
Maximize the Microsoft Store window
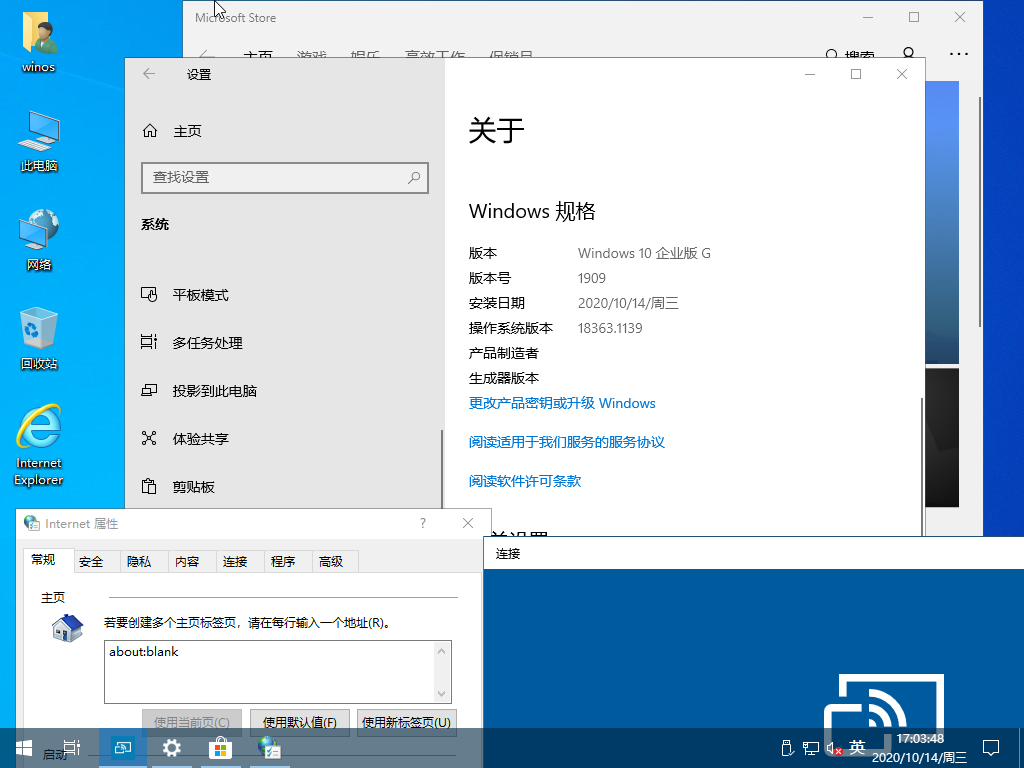914,18
